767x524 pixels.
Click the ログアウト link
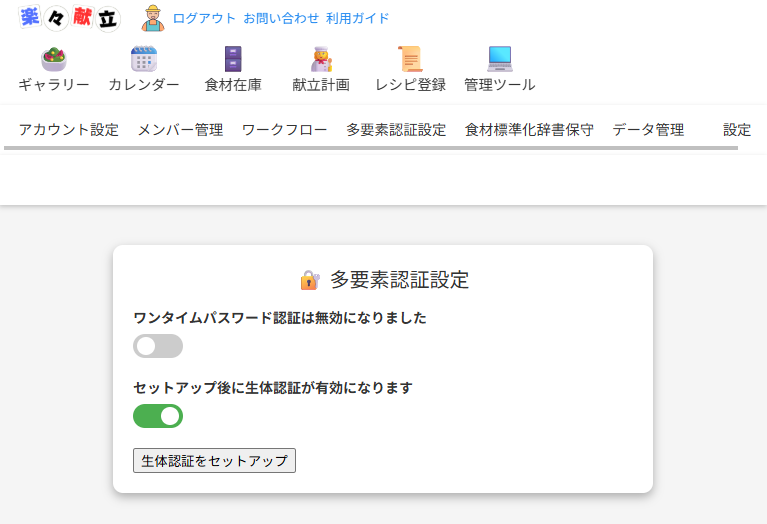click(x=204, y=18)
